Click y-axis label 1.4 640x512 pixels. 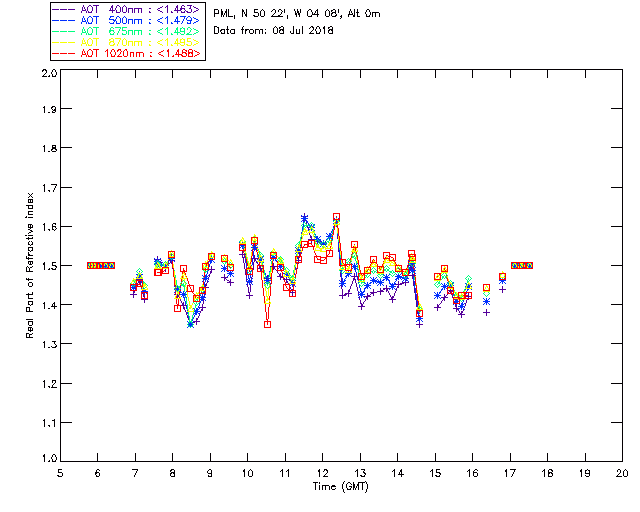(x=49, y=305)
